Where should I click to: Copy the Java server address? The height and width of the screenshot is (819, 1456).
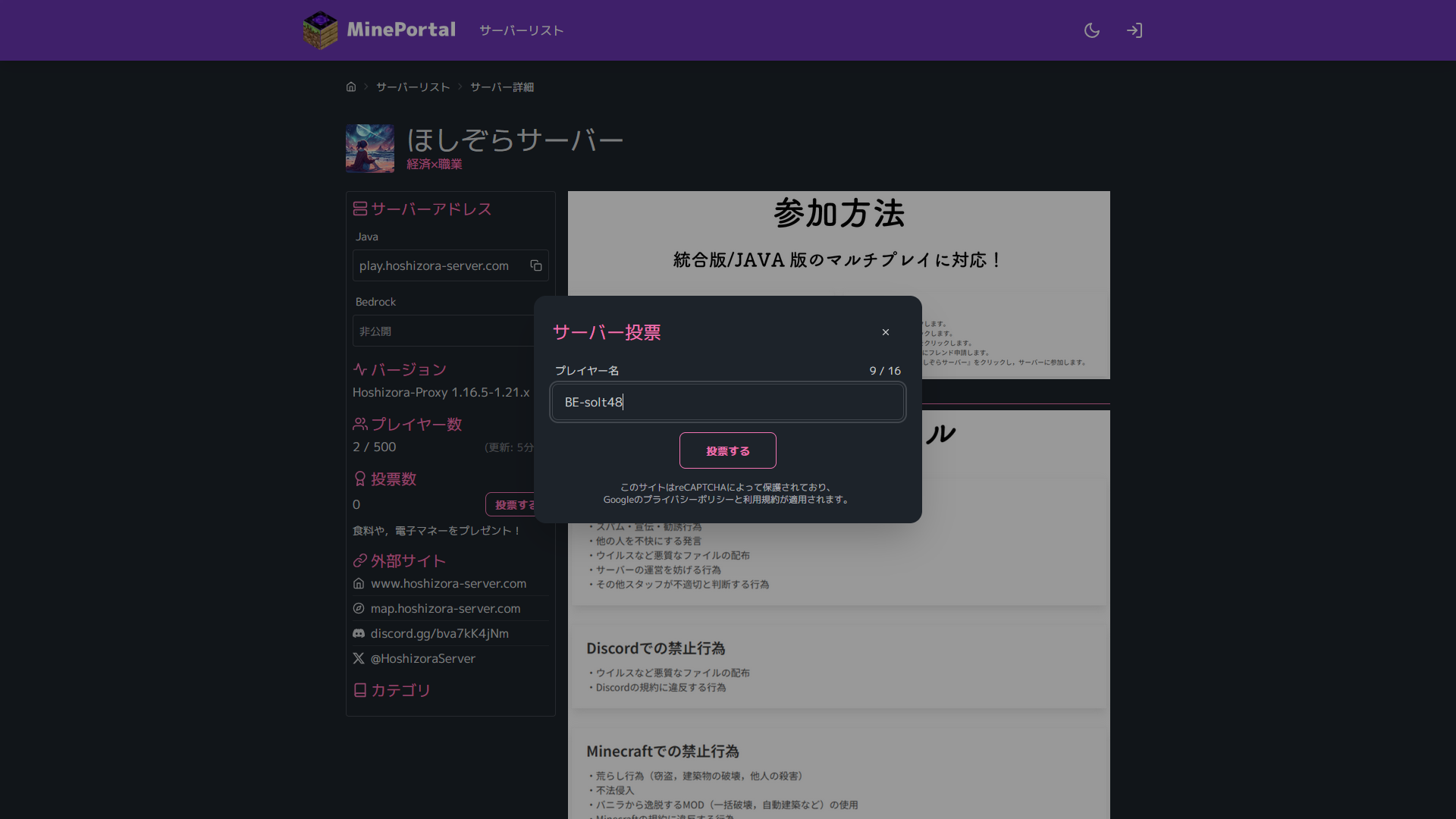[536, 265]
